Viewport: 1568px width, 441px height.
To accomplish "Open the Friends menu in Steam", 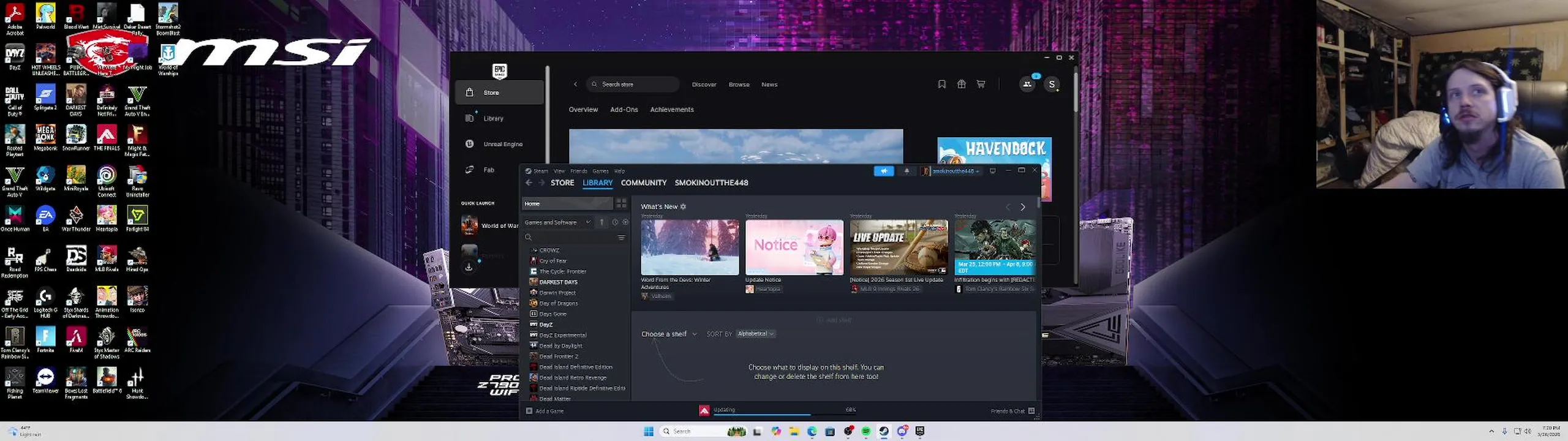I will (x=579, y=171).
